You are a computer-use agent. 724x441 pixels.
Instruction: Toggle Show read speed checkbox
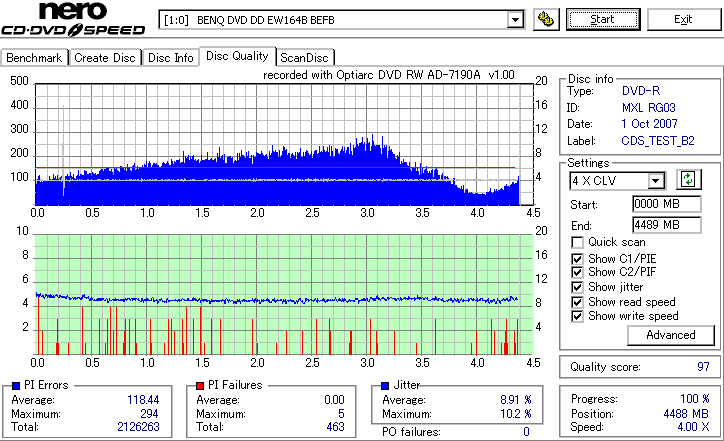pyautogui.click(x=577, y=302)
